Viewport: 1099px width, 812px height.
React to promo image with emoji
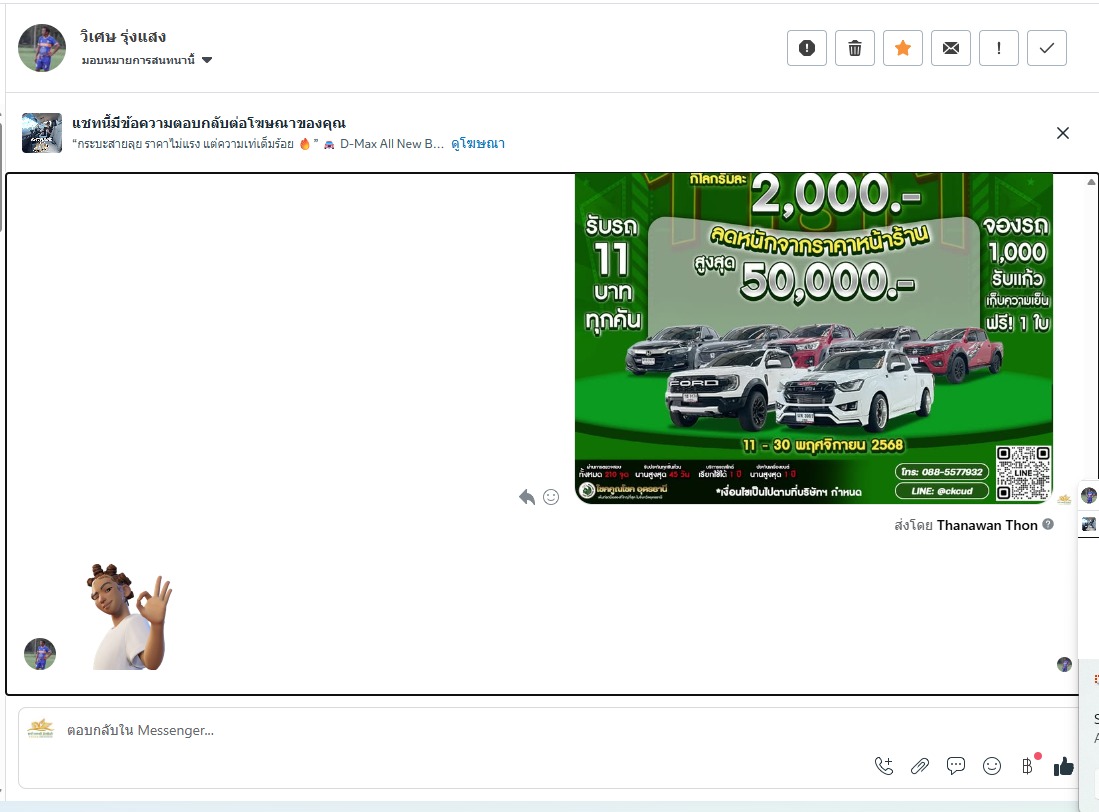click(x=552, y=497)
